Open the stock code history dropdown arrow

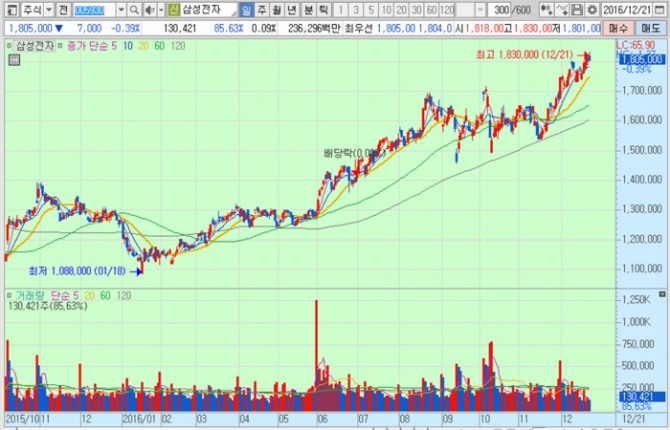tap(120, 9)
